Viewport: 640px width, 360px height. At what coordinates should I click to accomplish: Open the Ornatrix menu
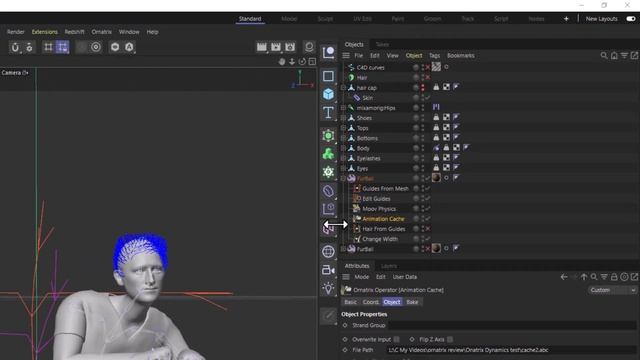pos(102,32)
